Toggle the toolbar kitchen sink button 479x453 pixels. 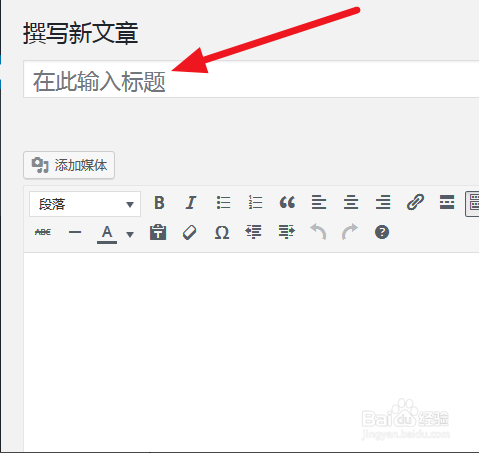pos(472,203)
